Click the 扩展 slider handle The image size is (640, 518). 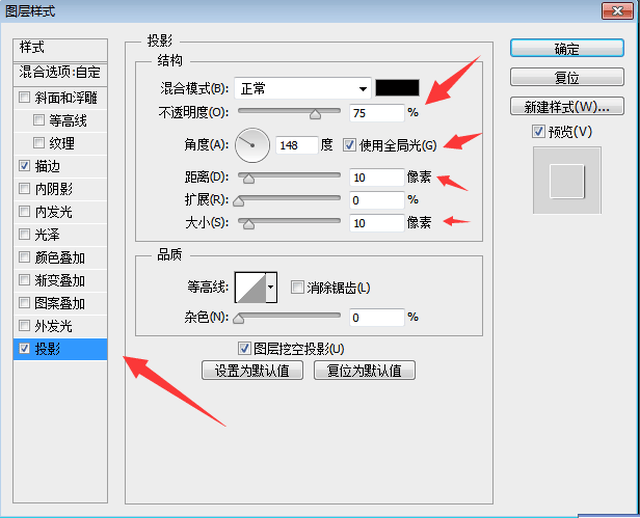[x=239, y=201]
